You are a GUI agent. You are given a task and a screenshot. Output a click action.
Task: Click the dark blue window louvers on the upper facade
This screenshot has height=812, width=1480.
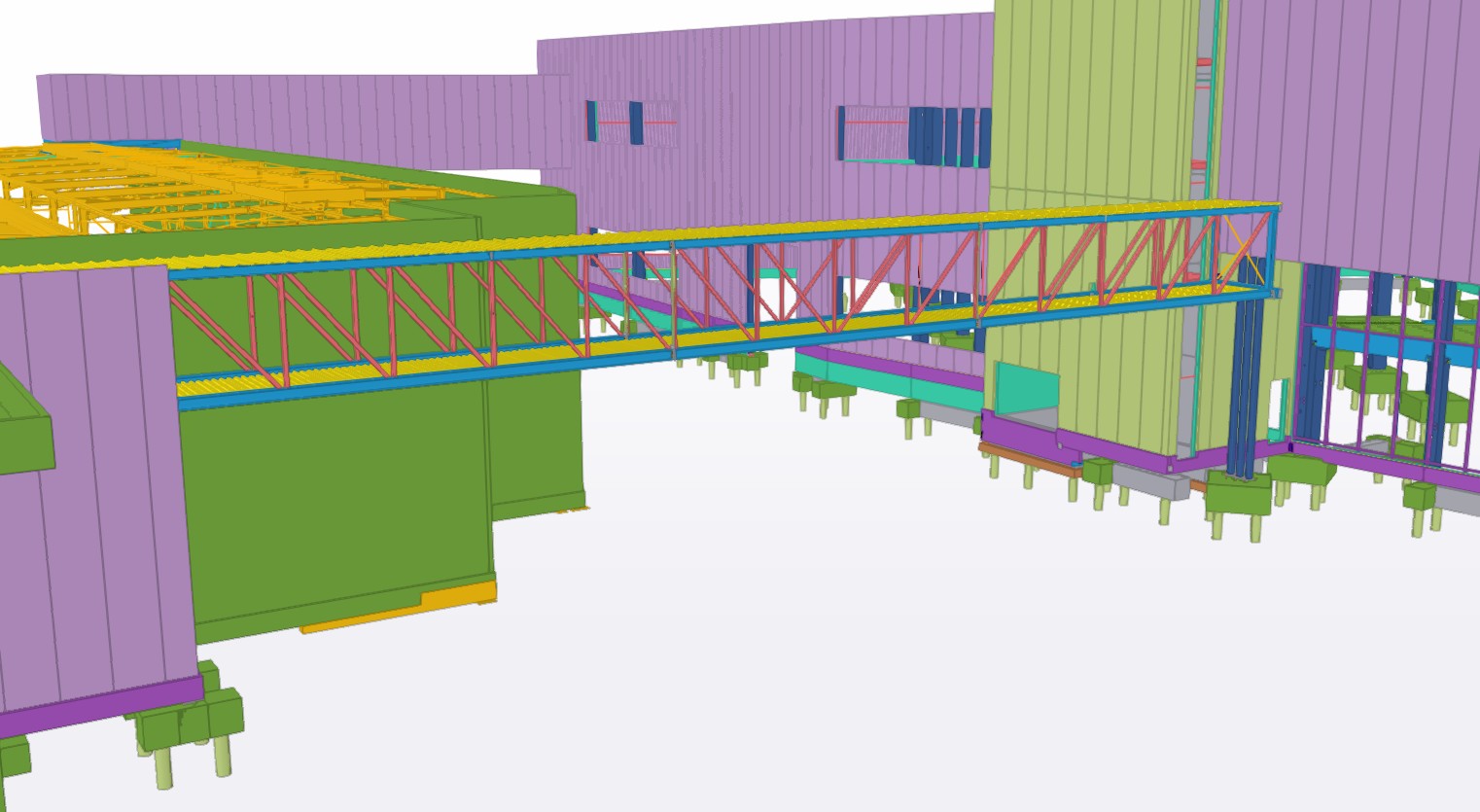pyautogui.click(x=948, y=134)
